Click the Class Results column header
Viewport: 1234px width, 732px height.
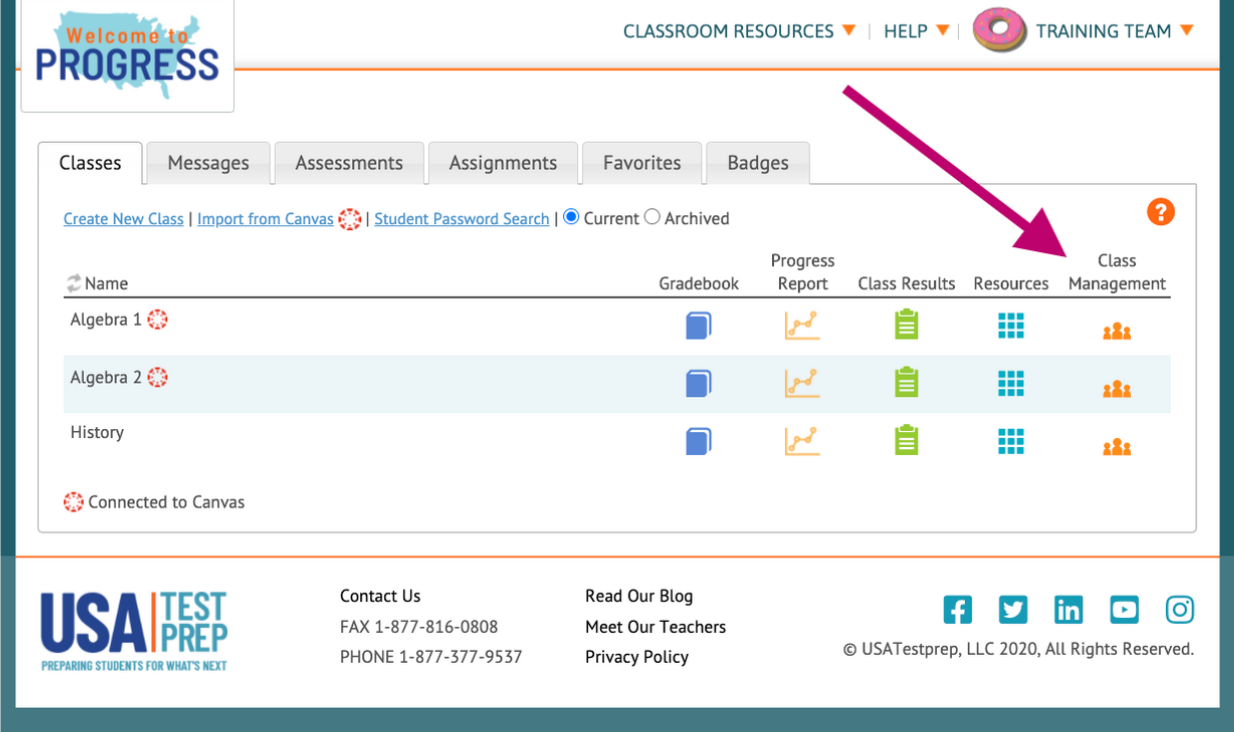point(907,284)
